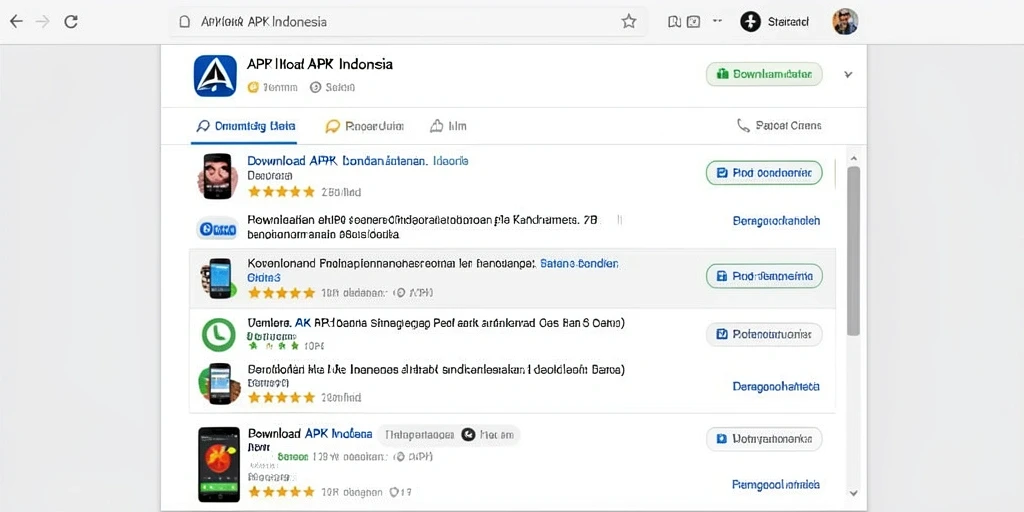Image resolution: width=1024 pixels, height=512 pixels.
Task: Click the first Plod oondoeniac button
Action: pos(764,173)
